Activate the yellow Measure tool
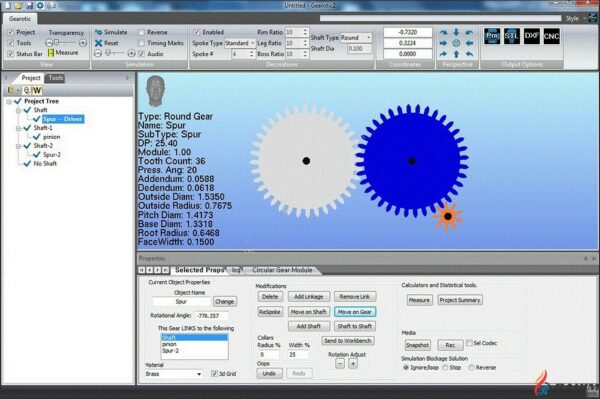 coord(63,52)
